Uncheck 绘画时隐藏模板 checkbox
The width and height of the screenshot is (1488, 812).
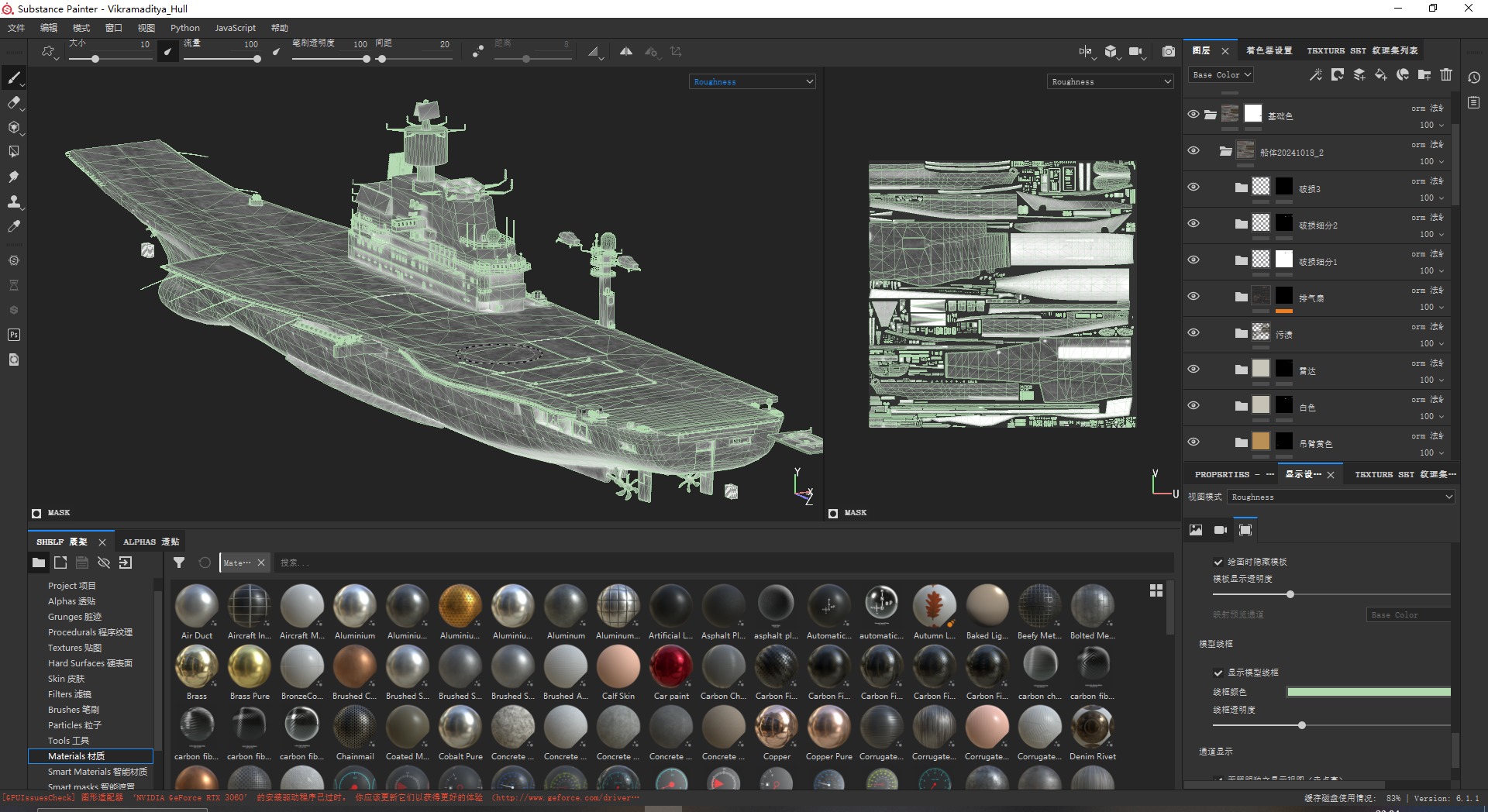tap(1218, 562)
